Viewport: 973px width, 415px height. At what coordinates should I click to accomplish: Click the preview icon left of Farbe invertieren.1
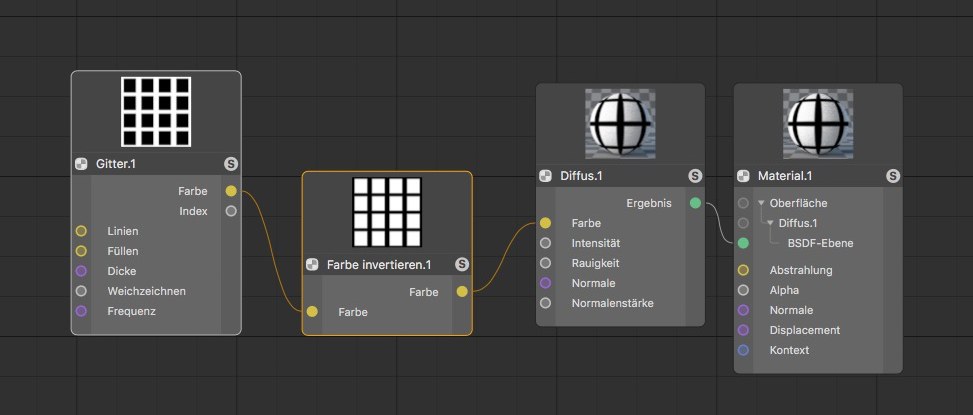click(312, 265)
